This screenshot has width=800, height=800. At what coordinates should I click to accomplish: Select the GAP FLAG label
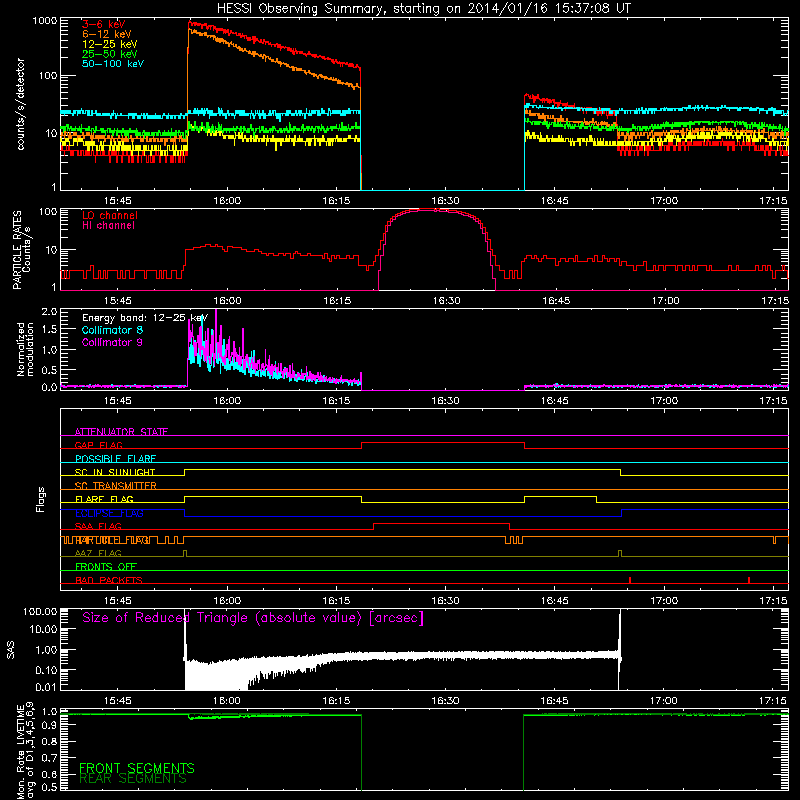[98, 445]
